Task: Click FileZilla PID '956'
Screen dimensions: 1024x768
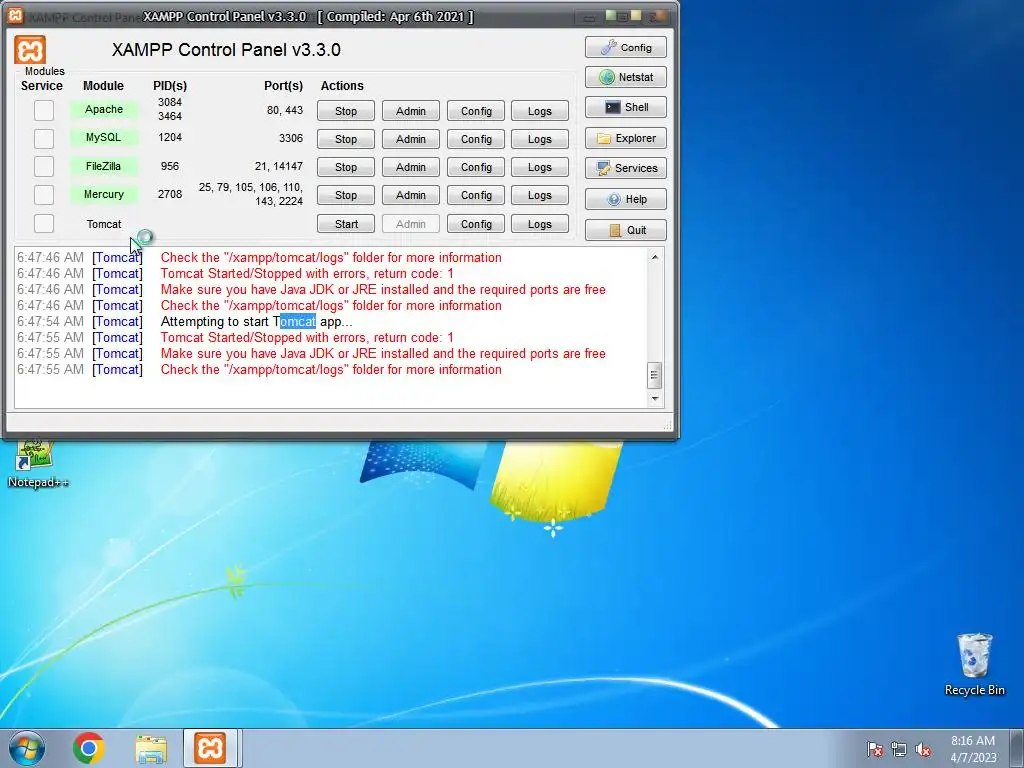Action: pyautogui.click(x=170, y=166)
